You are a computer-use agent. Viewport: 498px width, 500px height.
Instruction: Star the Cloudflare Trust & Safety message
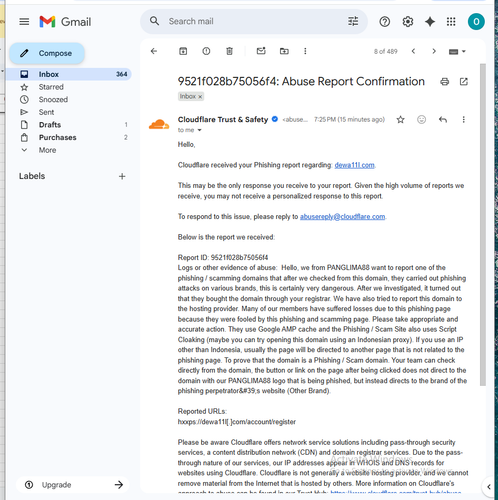coord(400,119)
